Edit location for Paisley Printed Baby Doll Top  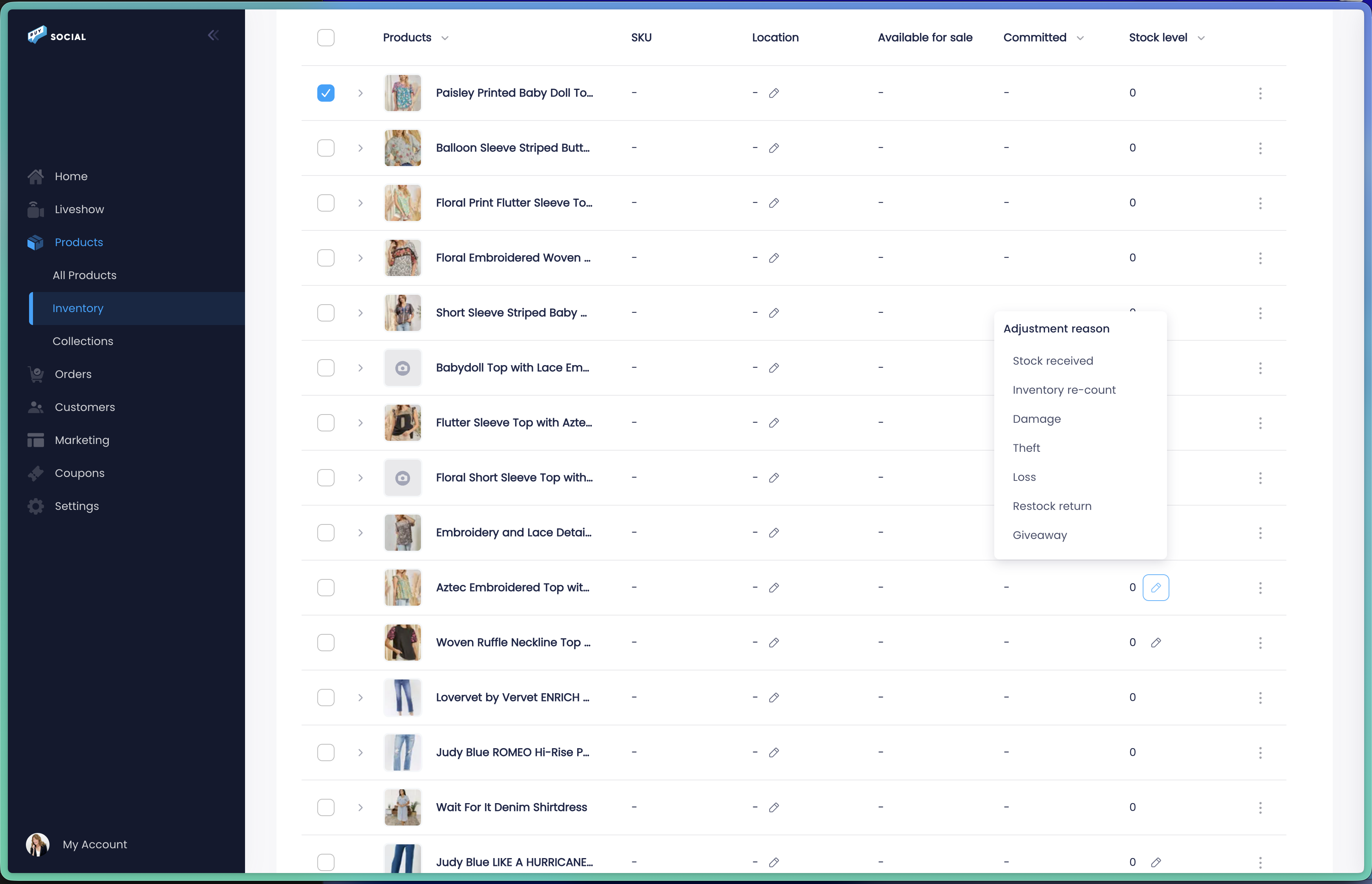pyautogui.click(x=774, y=92)
